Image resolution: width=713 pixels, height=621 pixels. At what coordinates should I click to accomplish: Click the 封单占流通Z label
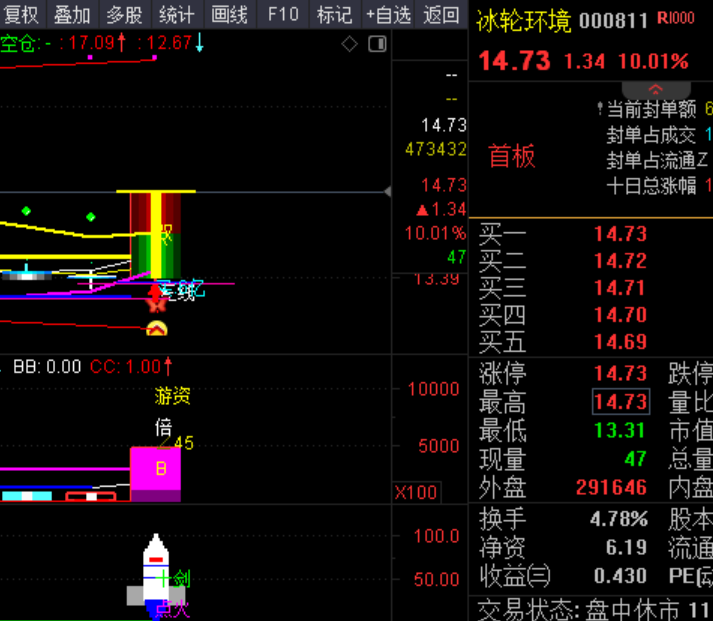coord(657,160)
